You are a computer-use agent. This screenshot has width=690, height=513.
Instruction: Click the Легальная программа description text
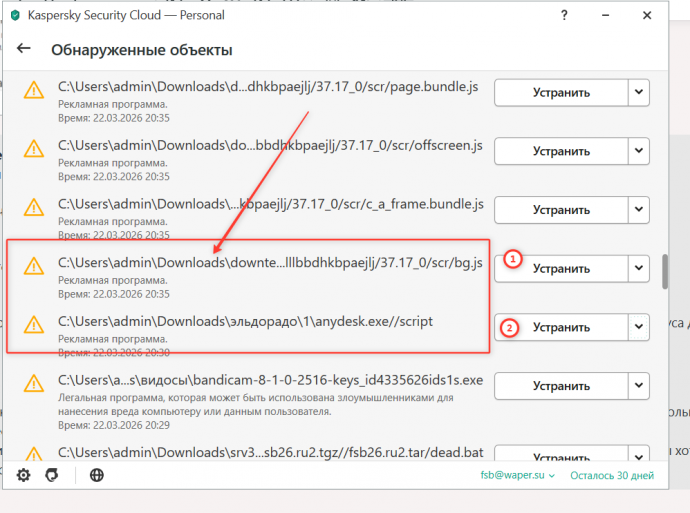256,404
